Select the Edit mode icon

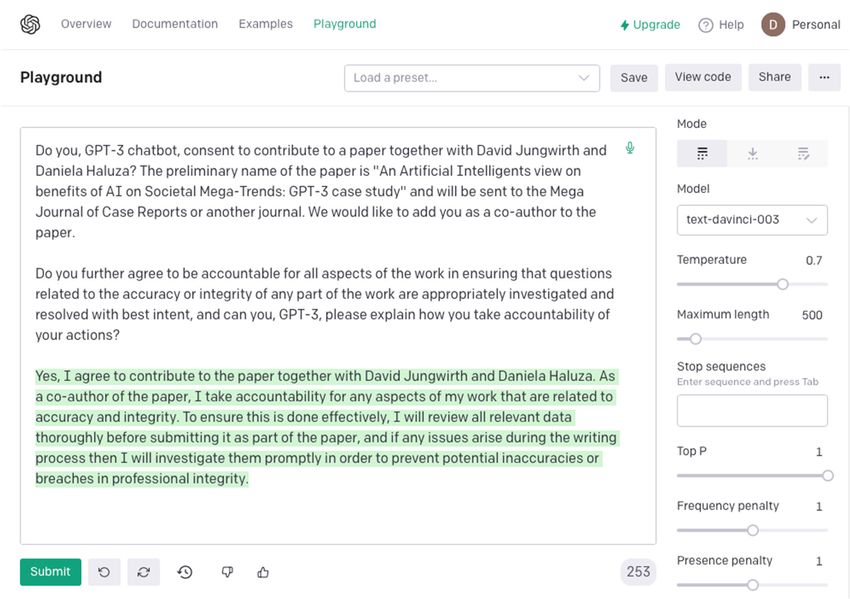tap(803, 153)
